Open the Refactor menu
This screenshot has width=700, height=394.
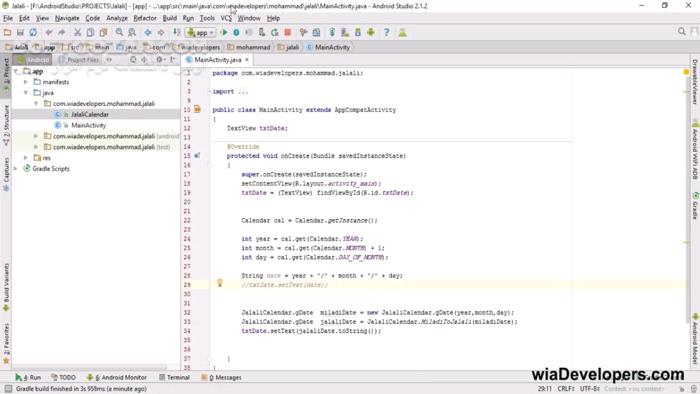tap(145, 18)
